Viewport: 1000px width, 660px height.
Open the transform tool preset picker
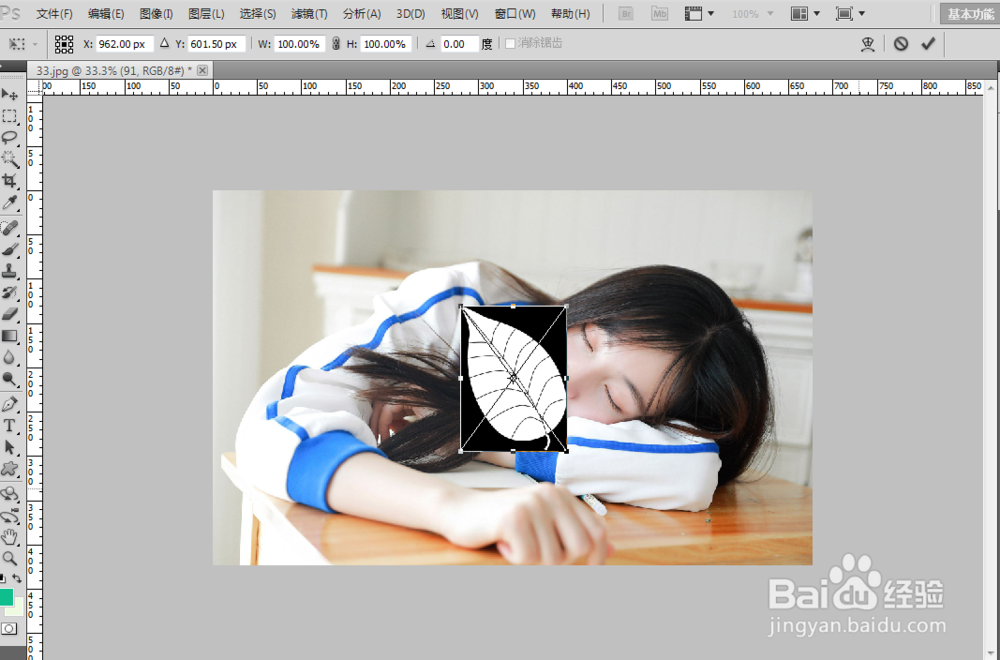click(22, 44)
